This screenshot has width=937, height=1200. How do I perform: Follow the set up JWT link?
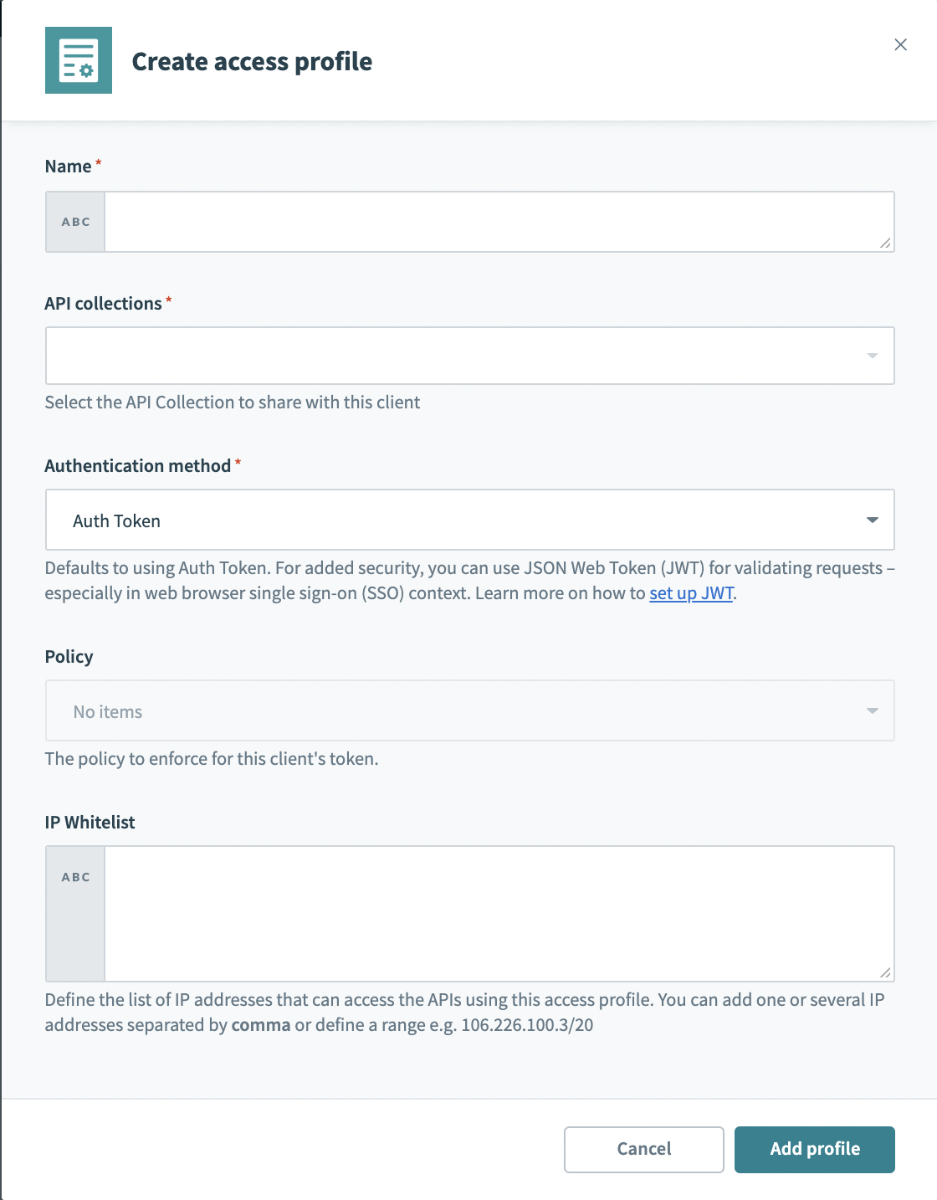692,593
